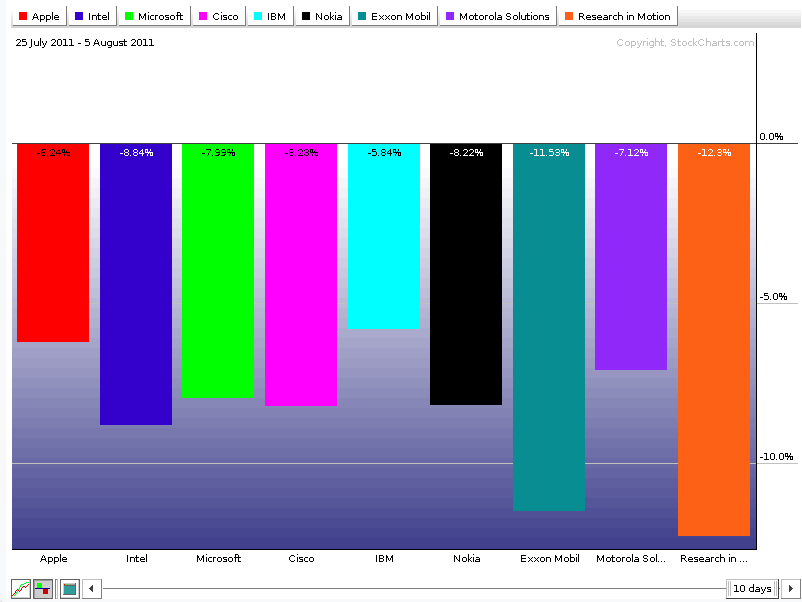802x602 pixels.
Task: Toggle the IBM legend tab
Action: pyautogui.click(x=270, y=16)
